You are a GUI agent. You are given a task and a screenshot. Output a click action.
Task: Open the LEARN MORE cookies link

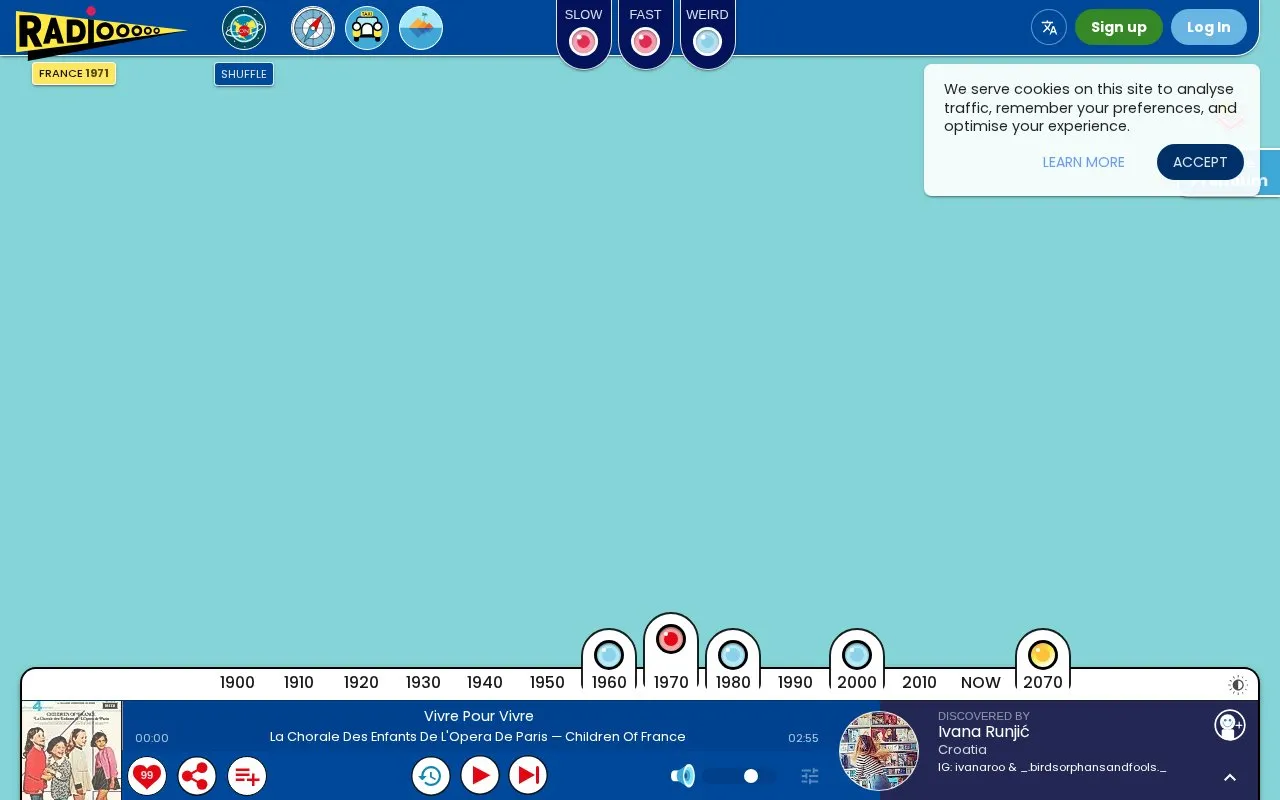pos(1084,162)
